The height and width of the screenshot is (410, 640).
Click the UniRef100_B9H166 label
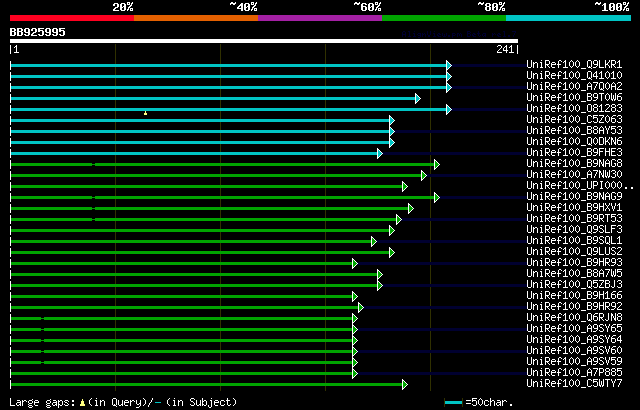(574, 296)
